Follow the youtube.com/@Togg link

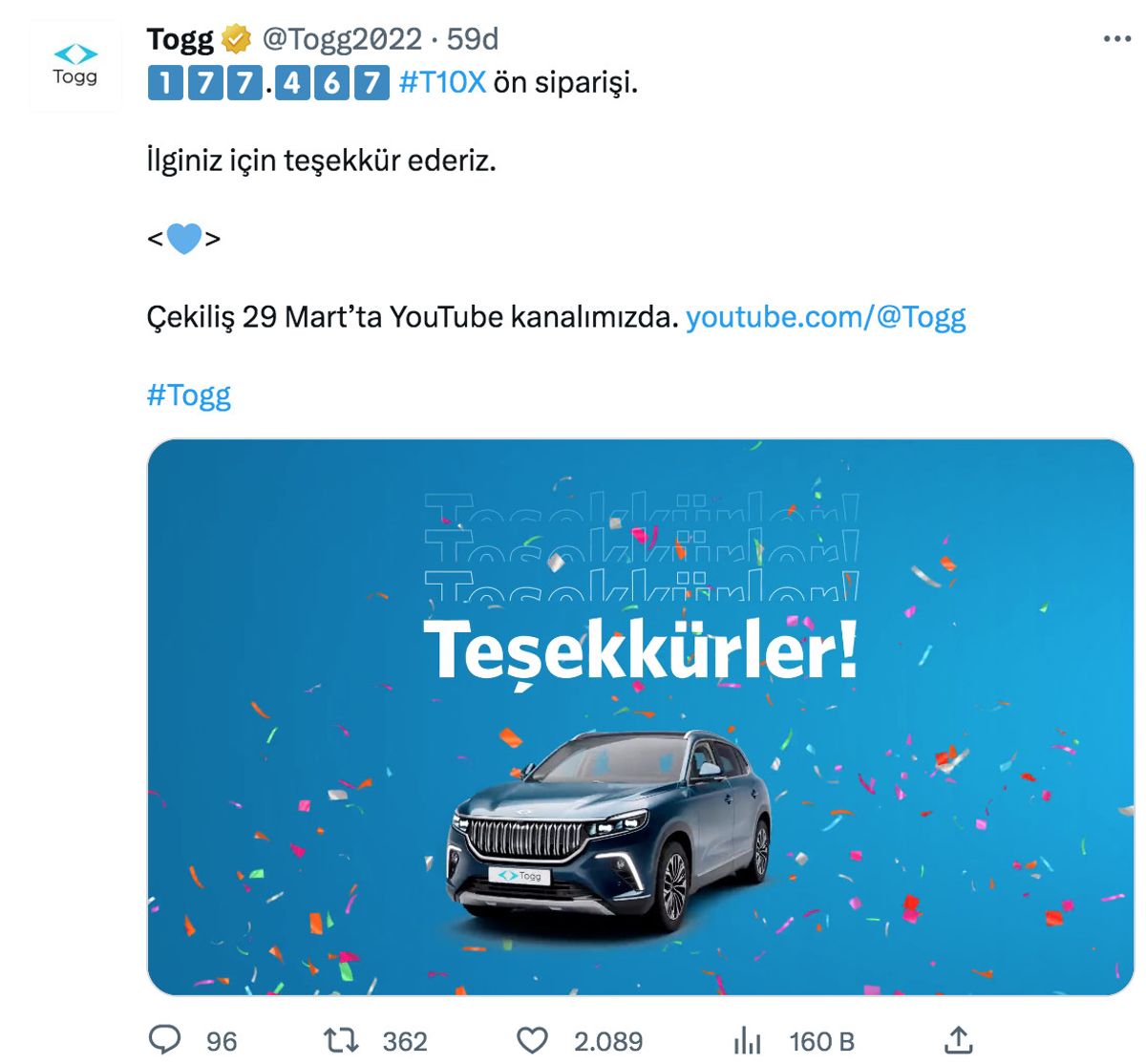(825, 317)
